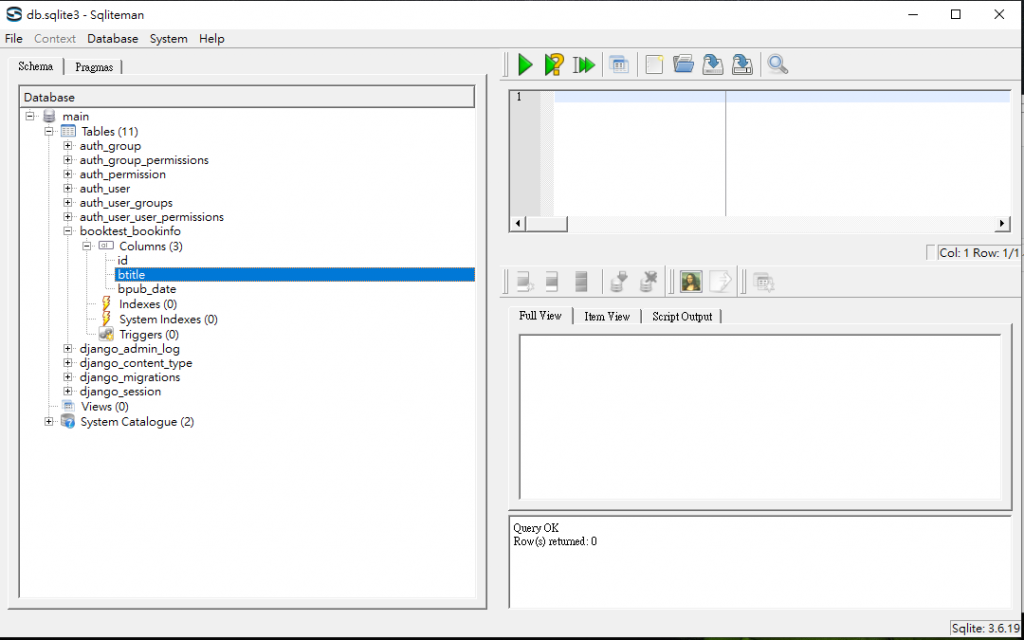Switch to the Script Output tab
Image resolution: width=1024 pixels, height=640 pixels.
682,316
